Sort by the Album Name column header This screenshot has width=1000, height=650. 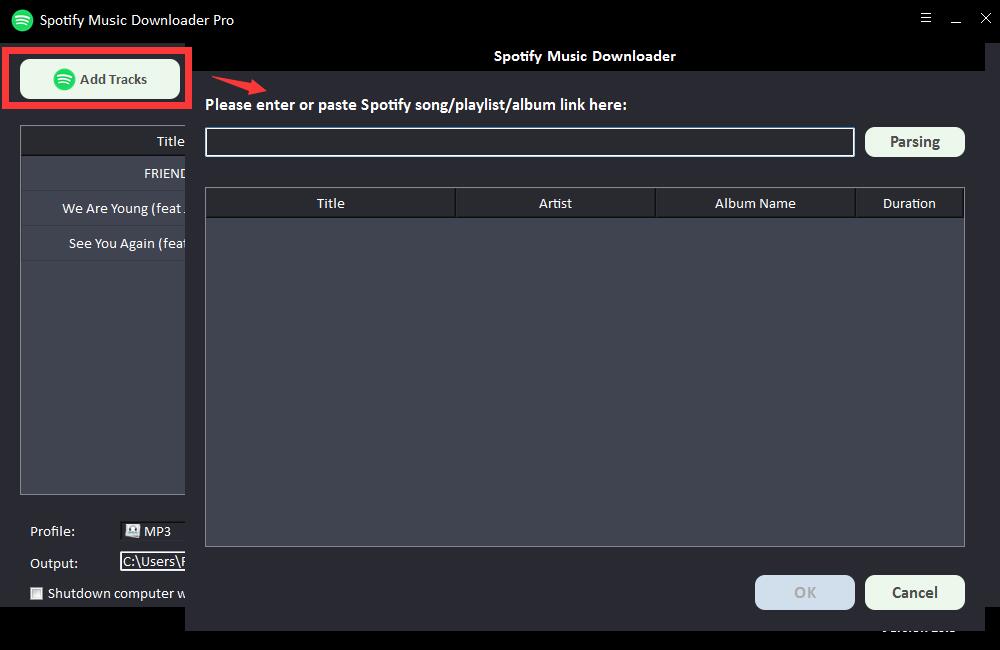(755, 203)
